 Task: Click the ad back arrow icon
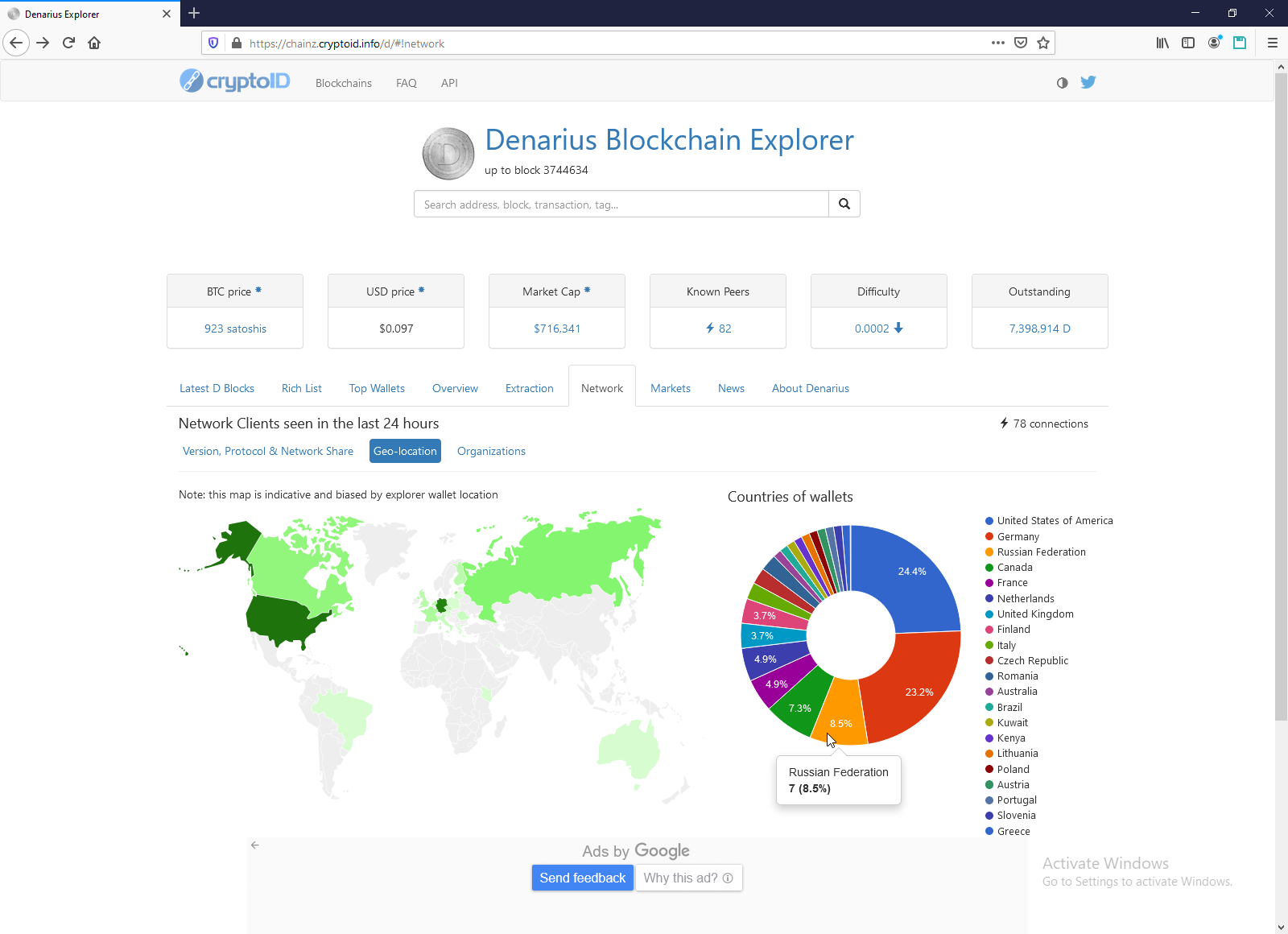tap(255, 845)
